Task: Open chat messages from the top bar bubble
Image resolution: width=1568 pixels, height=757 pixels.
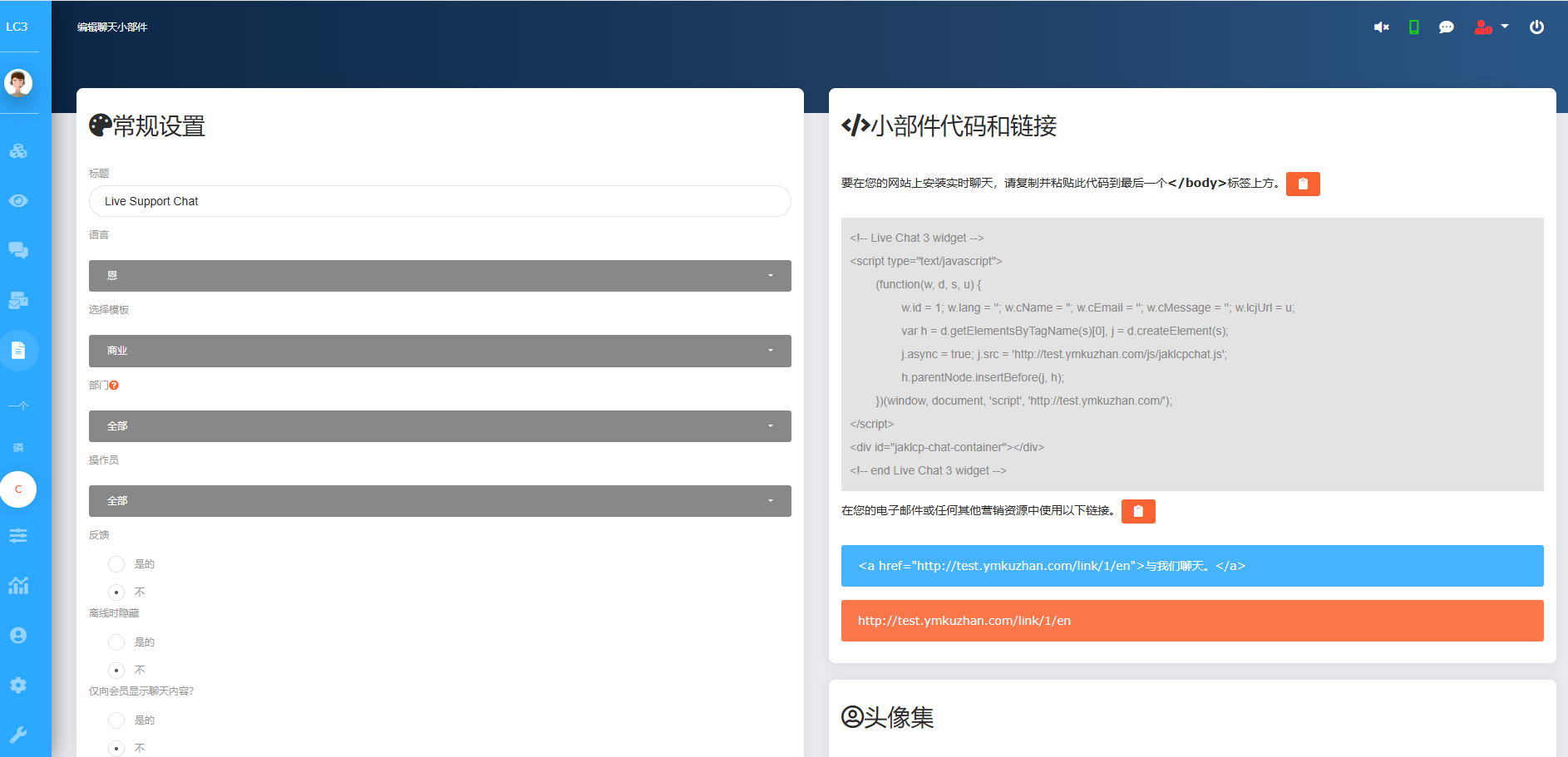Action: click(1447, 27)
